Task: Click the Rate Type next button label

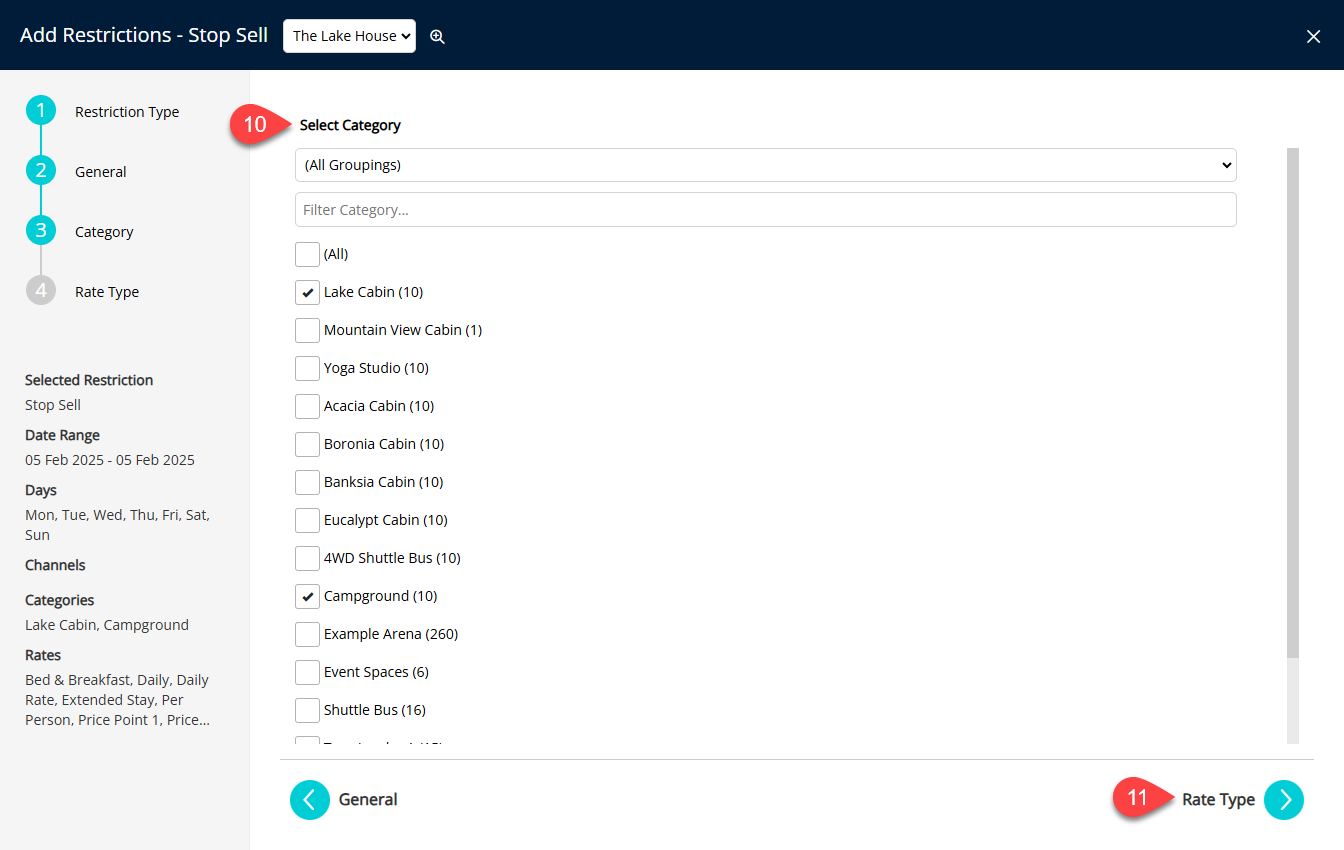Action: [1218, 800]
